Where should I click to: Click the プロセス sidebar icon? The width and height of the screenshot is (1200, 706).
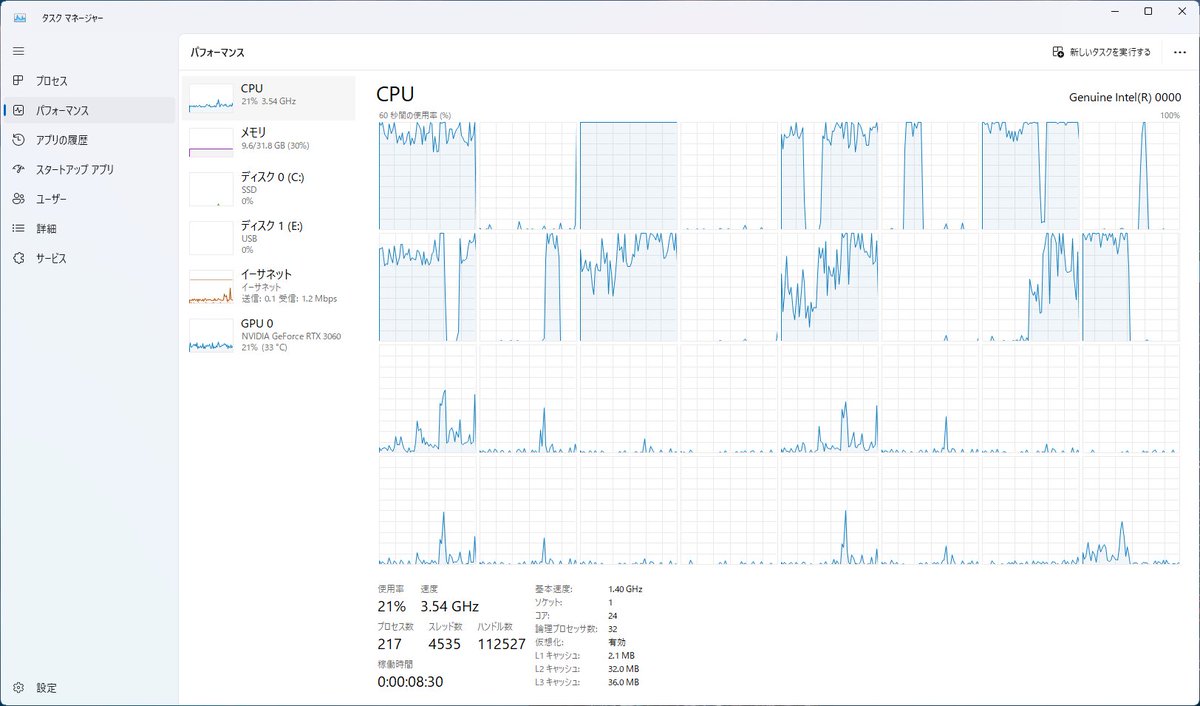click(x=19, y=81)
